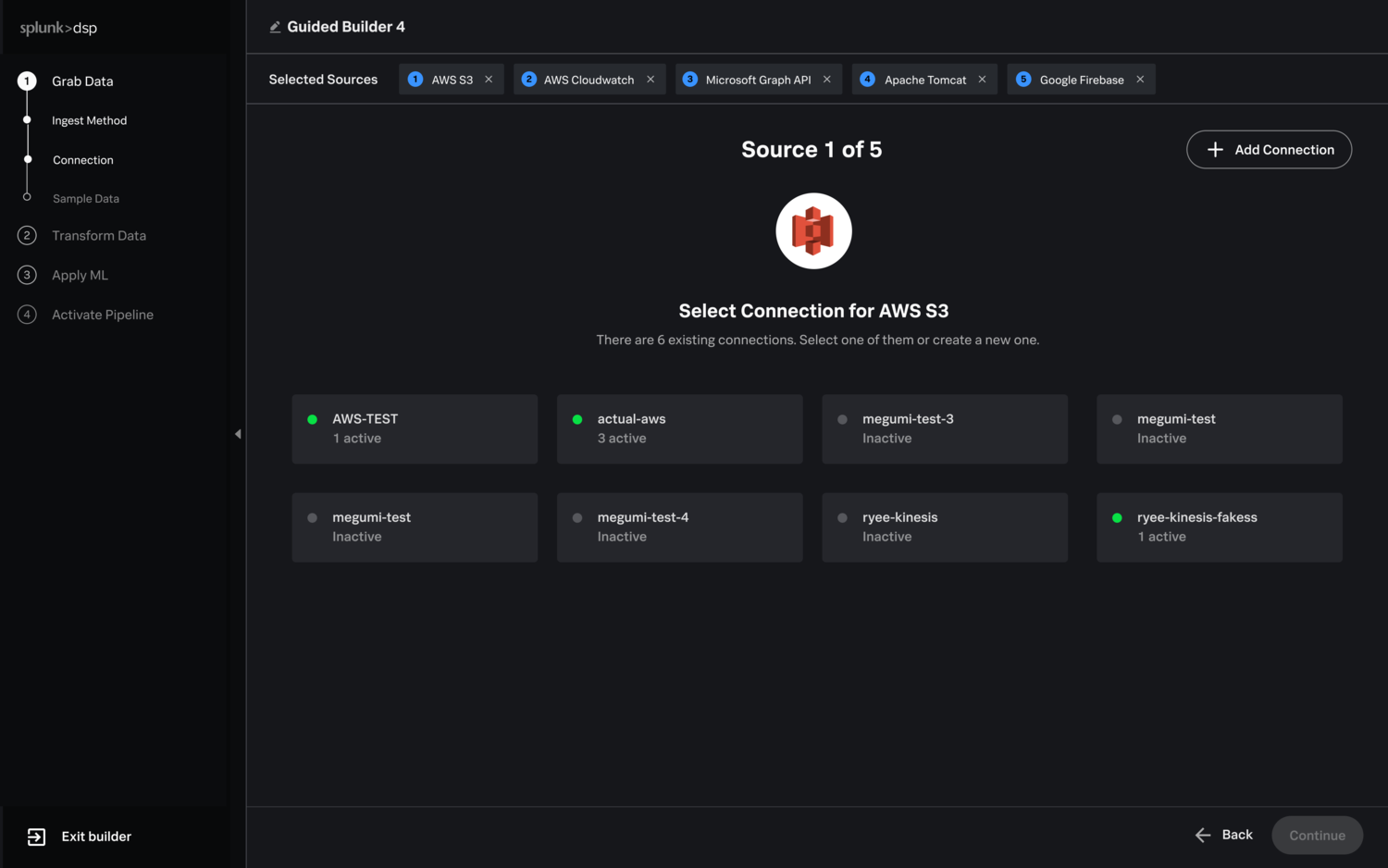The width and height of the screenshot is (1388, 868).
Task: Remove AWS Cloudwatch source chip
Action: pyautogui.click(x=651, y=80)
